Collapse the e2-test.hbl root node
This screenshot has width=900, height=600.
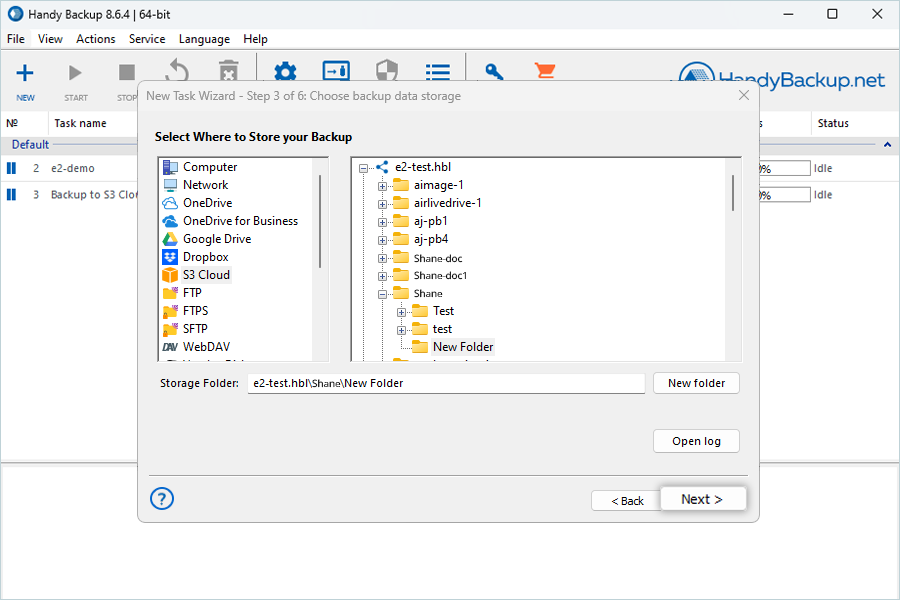pos(363,168)
